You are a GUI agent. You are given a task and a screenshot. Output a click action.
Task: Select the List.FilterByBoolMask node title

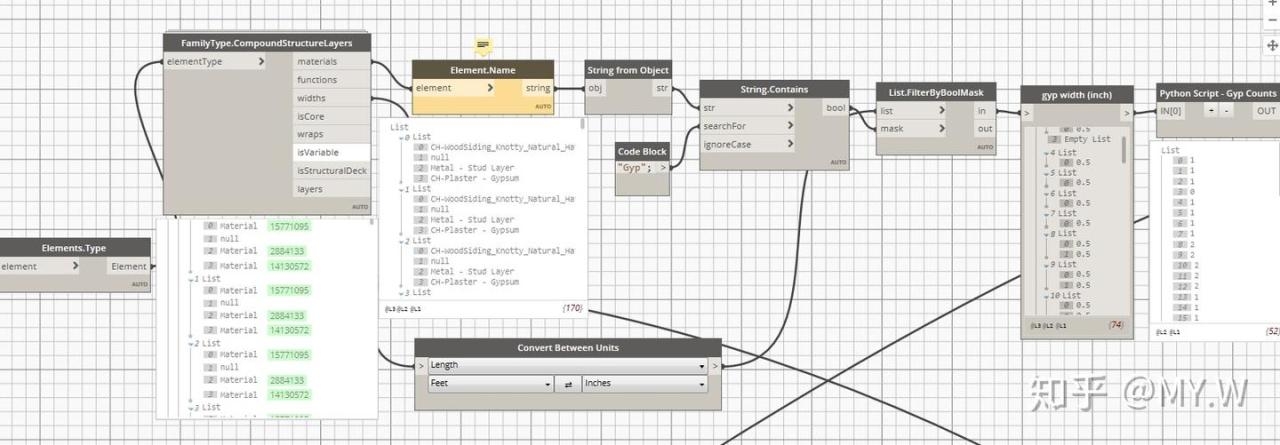click(936, 92)
